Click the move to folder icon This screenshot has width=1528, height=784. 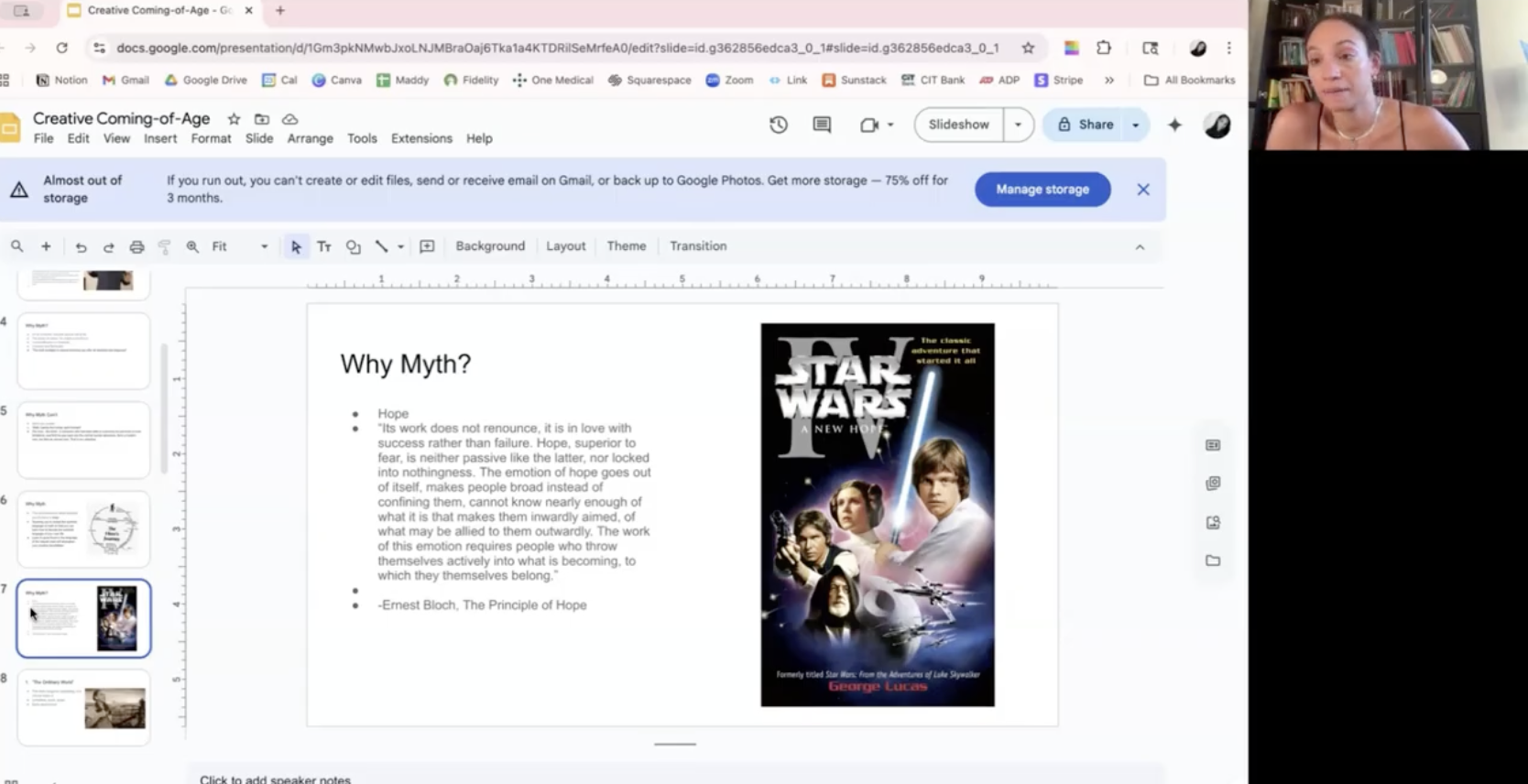(262, 119)
